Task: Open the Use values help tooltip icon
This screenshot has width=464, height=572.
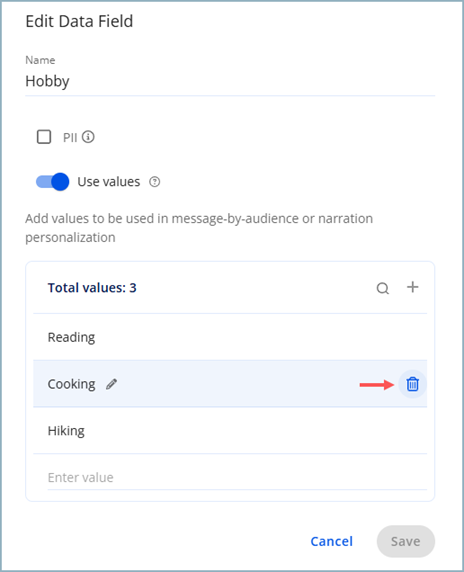Action: coord(155,182)
